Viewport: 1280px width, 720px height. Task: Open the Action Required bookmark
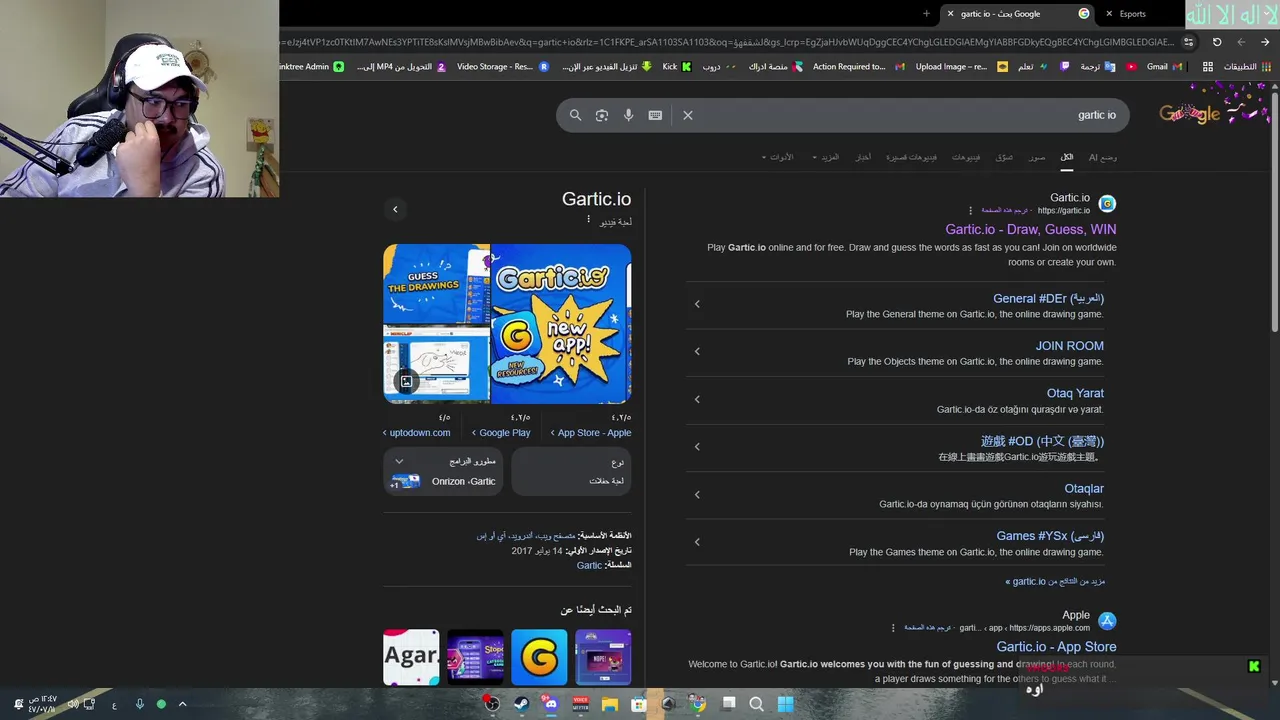[x=858, y=67]
